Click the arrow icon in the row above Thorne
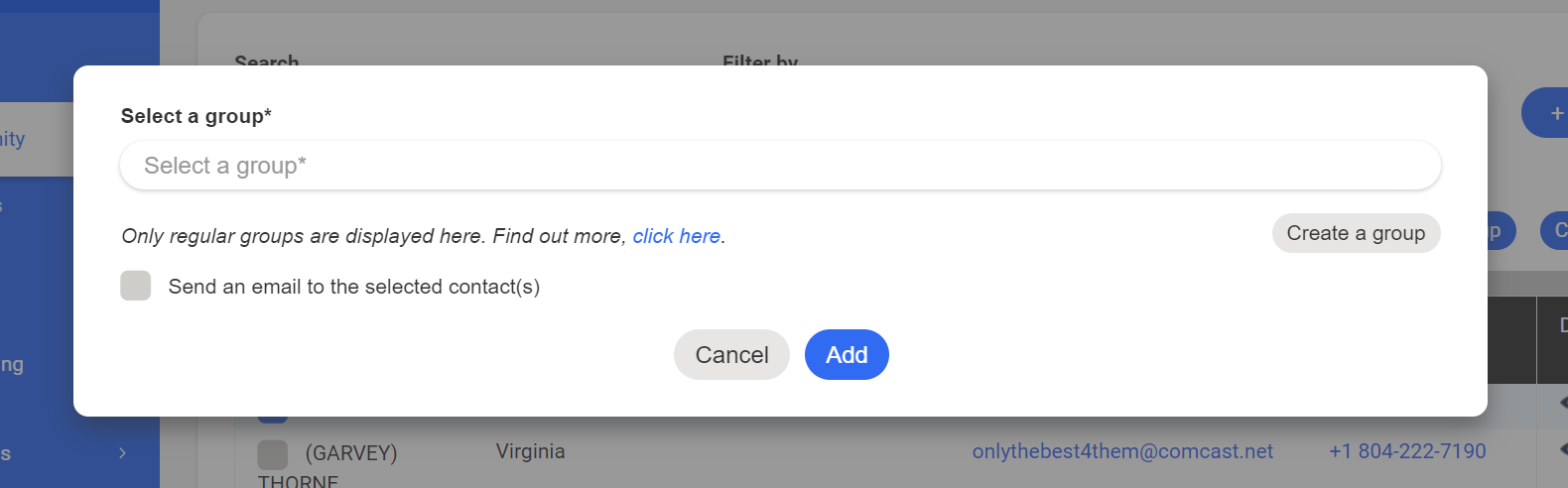This screenshot has height=488, width=1568. [x=1562, y=402]
